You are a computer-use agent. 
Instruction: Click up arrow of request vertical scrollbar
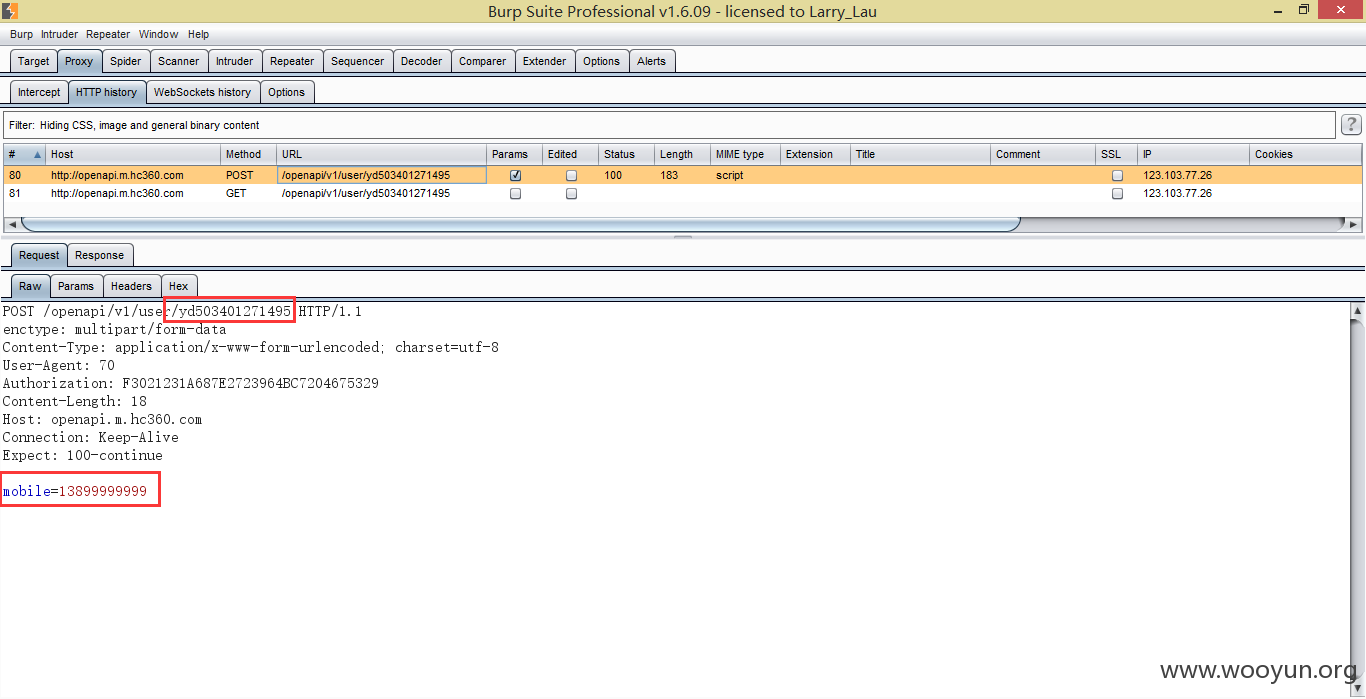click(1357, 311)
